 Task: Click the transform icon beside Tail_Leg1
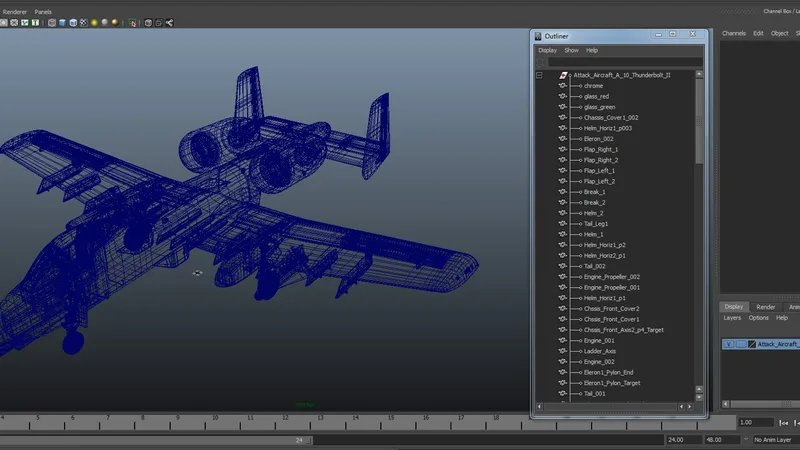coord(562,223)
